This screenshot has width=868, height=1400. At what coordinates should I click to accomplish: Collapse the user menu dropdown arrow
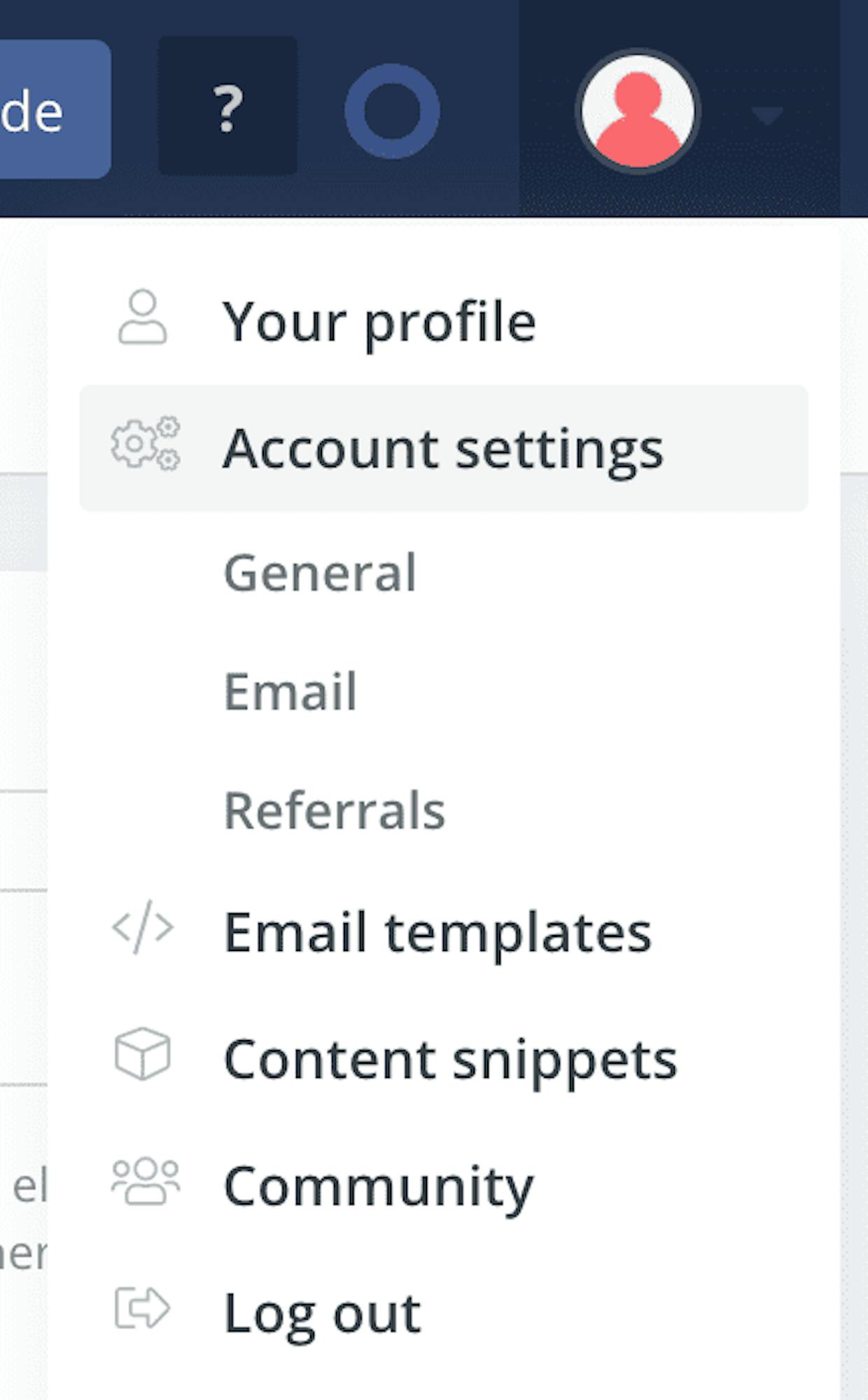coord(766,116)
